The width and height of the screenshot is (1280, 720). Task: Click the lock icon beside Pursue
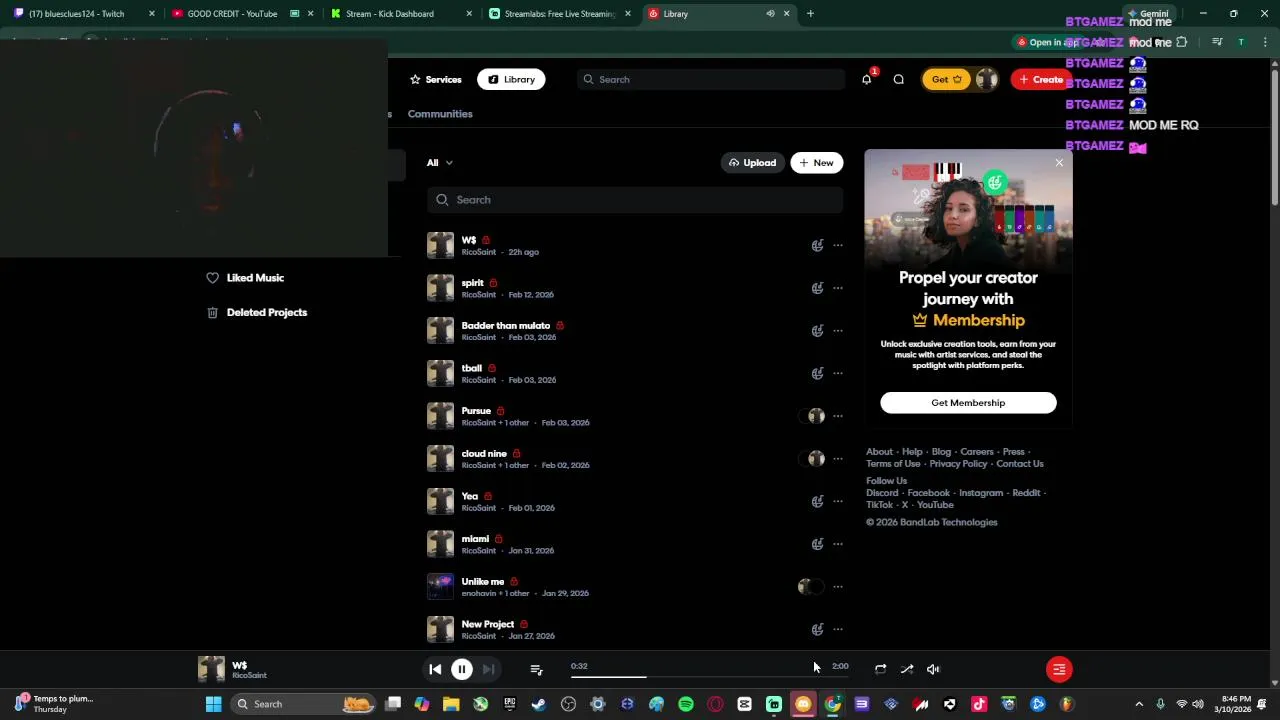(x=500, y=411)
